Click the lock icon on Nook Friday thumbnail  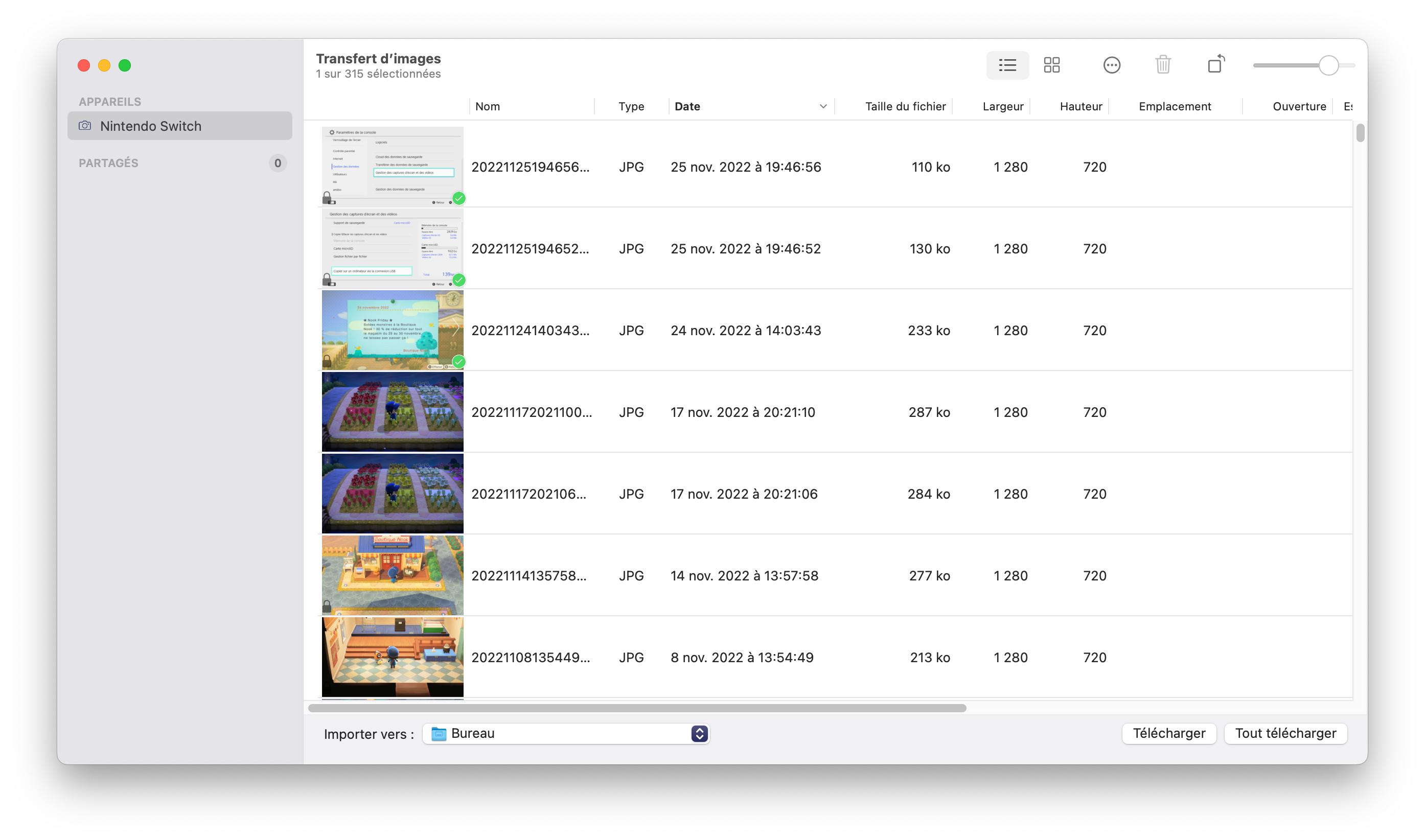[x=327, y=360]
